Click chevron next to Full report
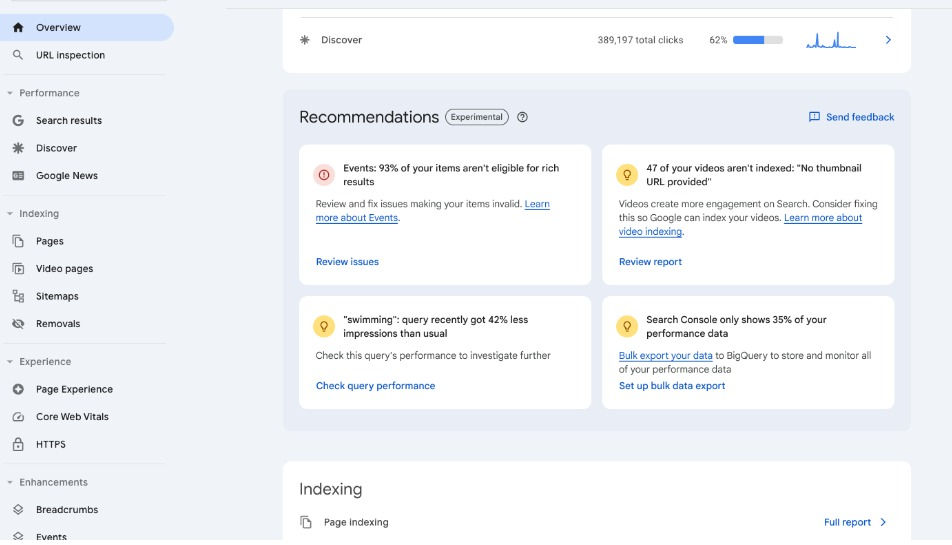Screen dimensions: 952x545 [883, 522]
